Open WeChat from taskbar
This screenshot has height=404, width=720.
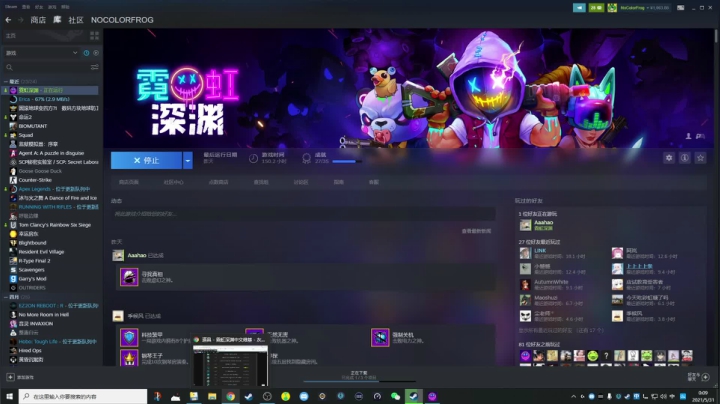coord(395,396)
